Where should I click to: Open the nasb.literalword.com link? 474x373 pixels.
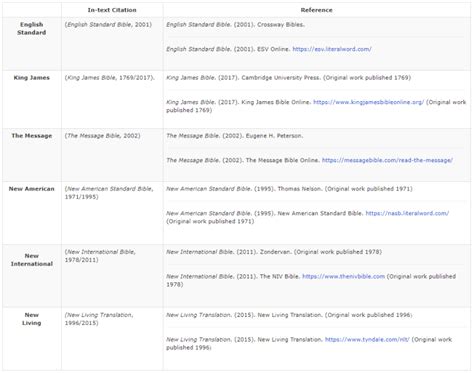pyautogui.click(x=407, y=213)
